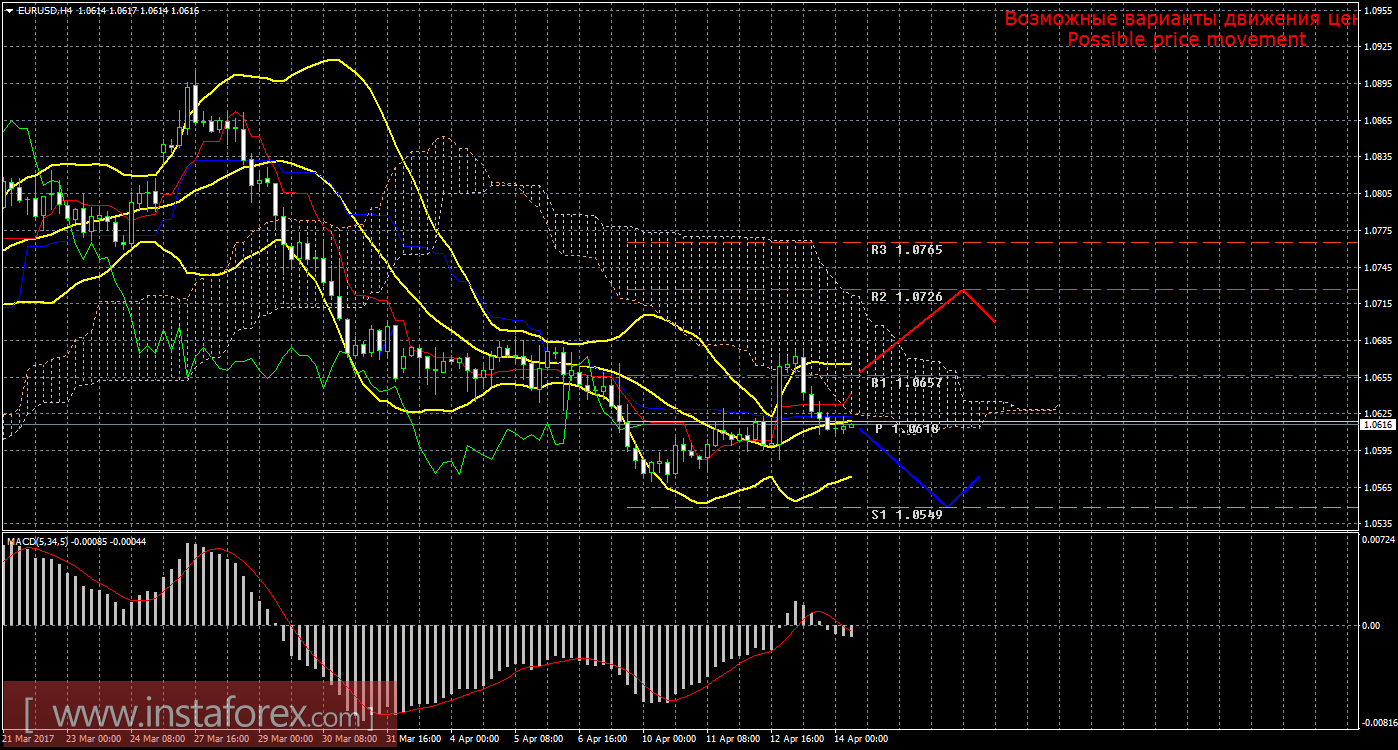The height and width of the screenshot is (750, 1398).
Task: Click the 1.0565 price scale value
Action: click(x=1377, y=487)
